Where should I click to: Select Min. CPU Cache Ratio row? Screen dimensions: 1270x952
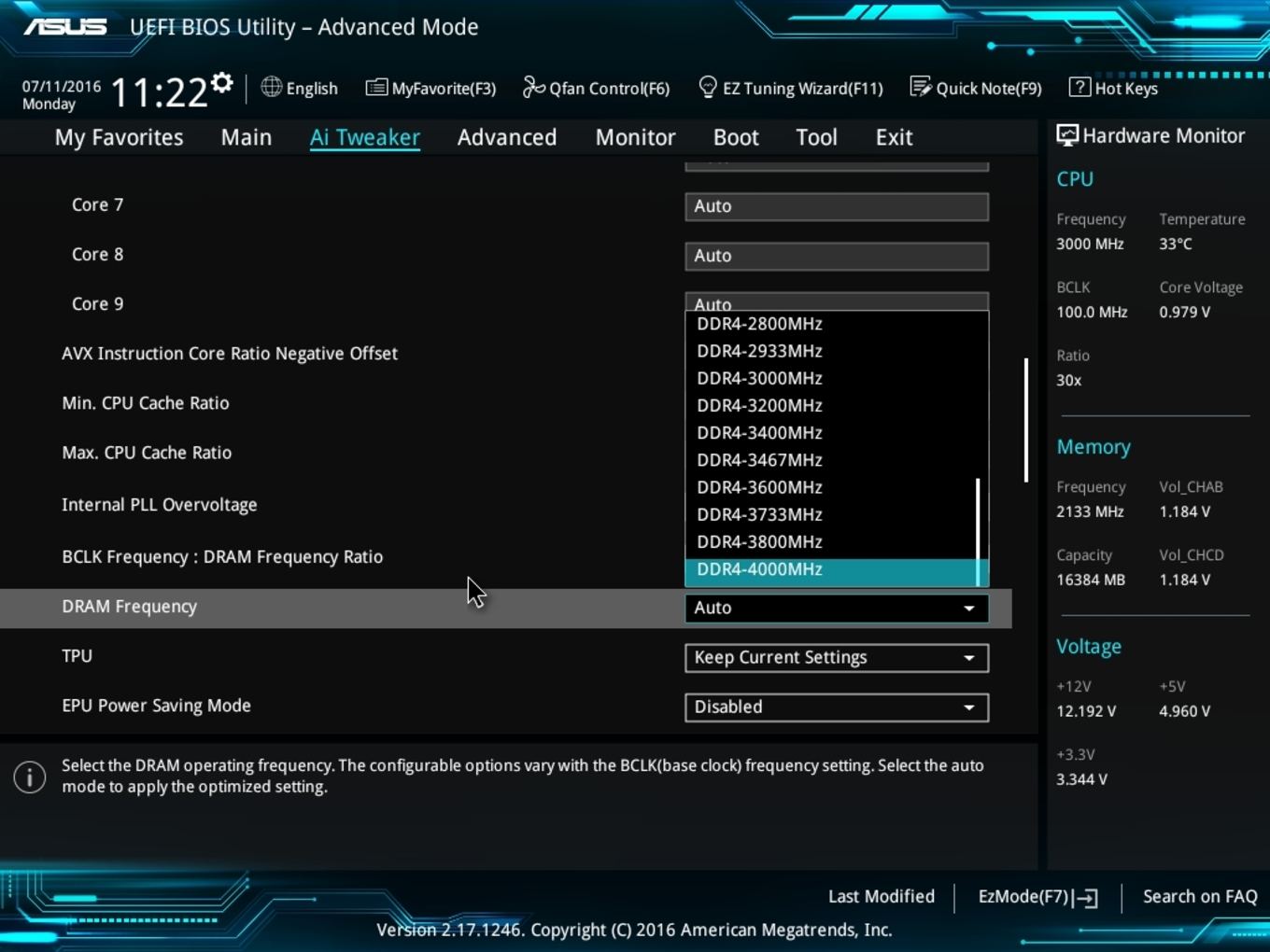click(x=146, y=402)
